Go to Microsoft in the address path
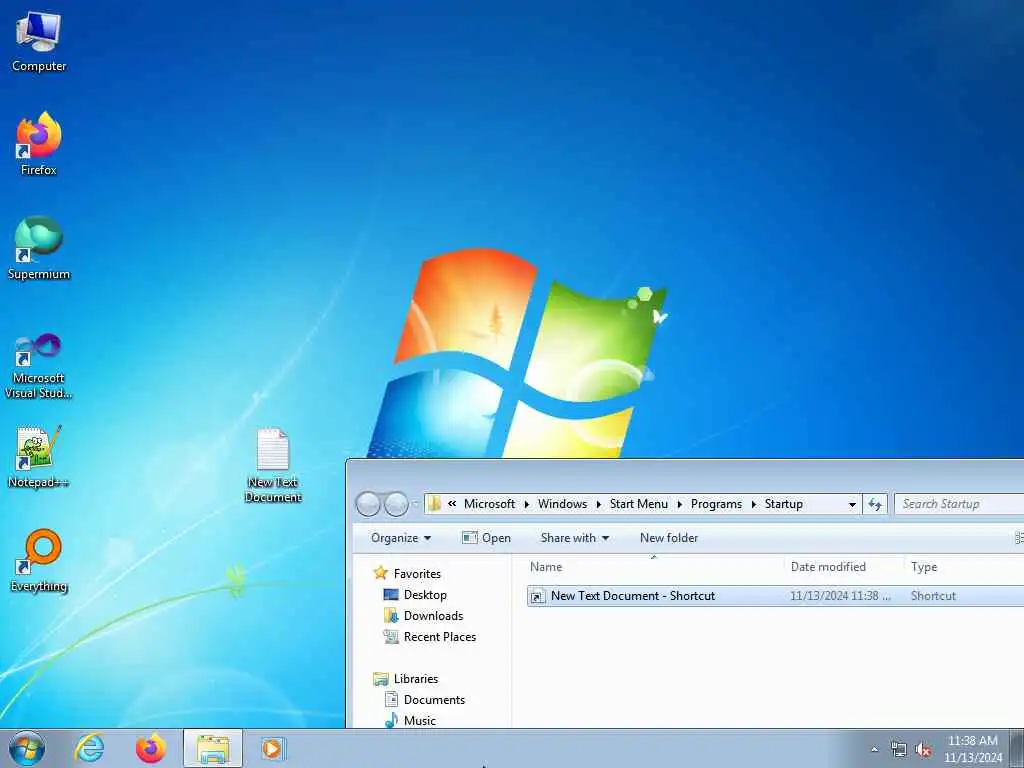This screenshot has height=768, width=1024. [x=489, y=504]
